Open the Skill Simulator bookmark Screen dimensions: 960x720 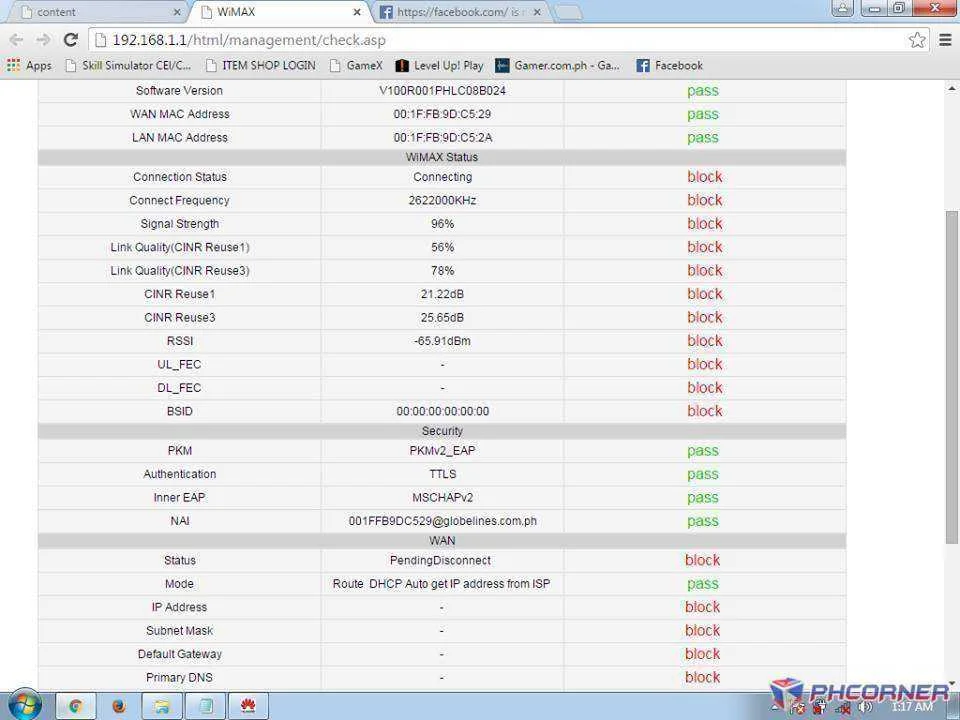click(x=128, y=66)
